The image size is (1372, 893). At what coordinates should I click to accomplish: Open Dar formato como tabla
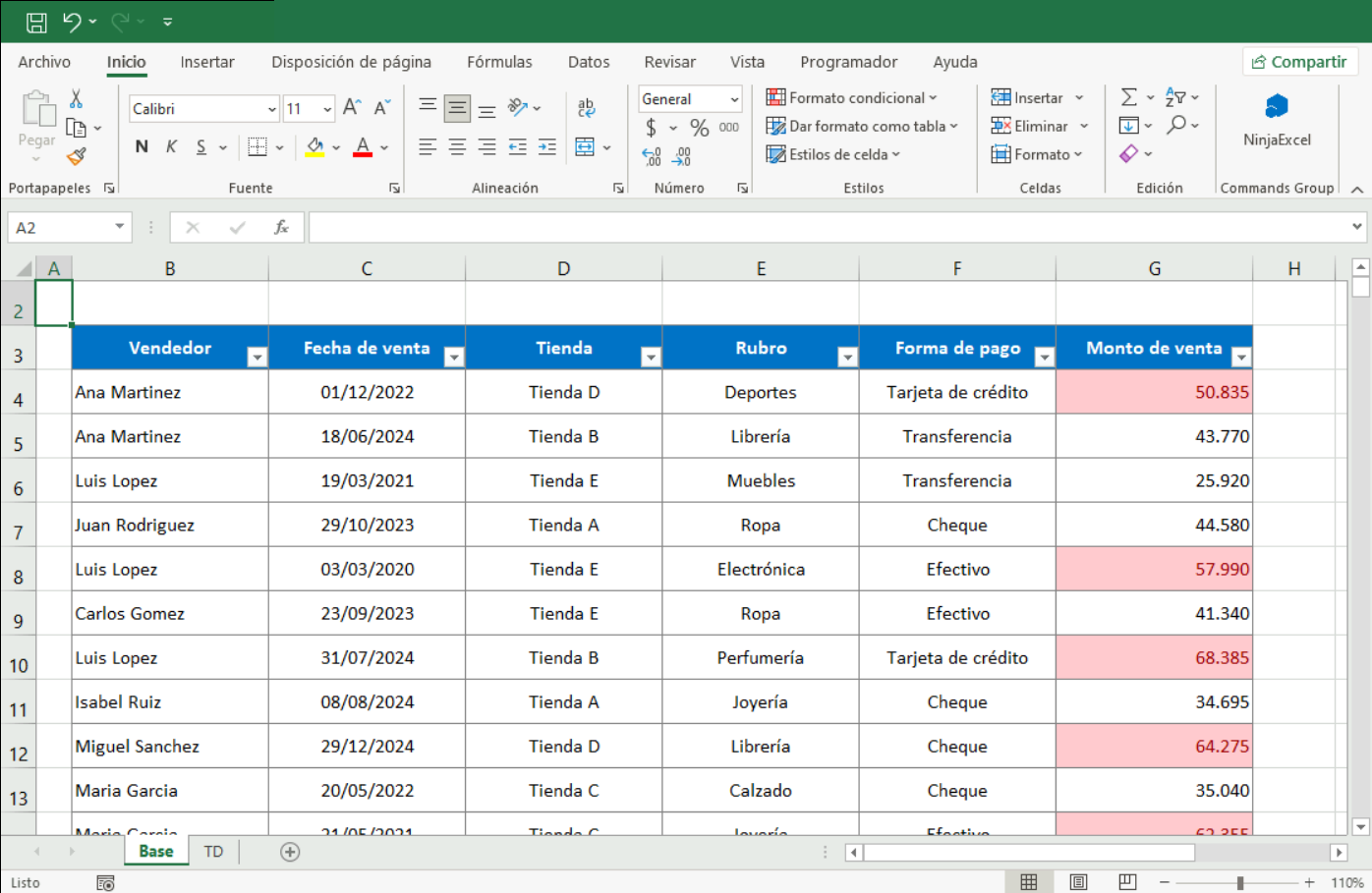861,126
